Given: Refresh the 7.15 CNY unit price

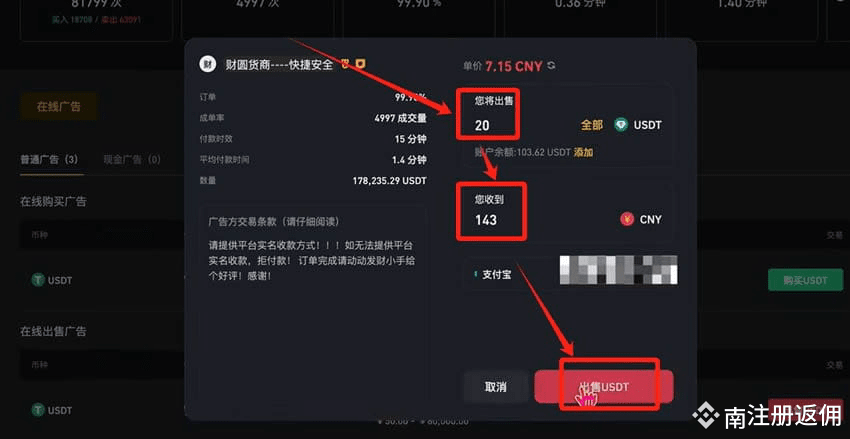Looking at the screenshot, I should point(552,66).
